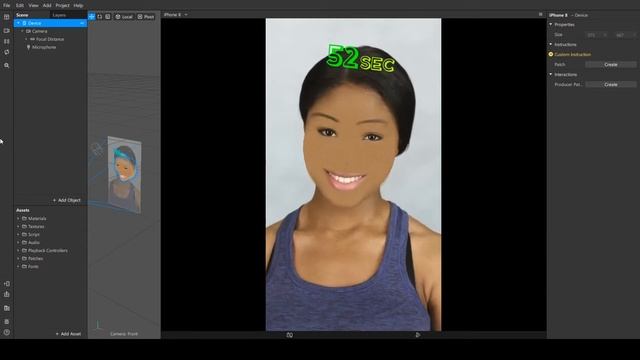Viewport: 640px width, 360px height.
Task: Collapse the Properties section
Action: tap(551, 24)
